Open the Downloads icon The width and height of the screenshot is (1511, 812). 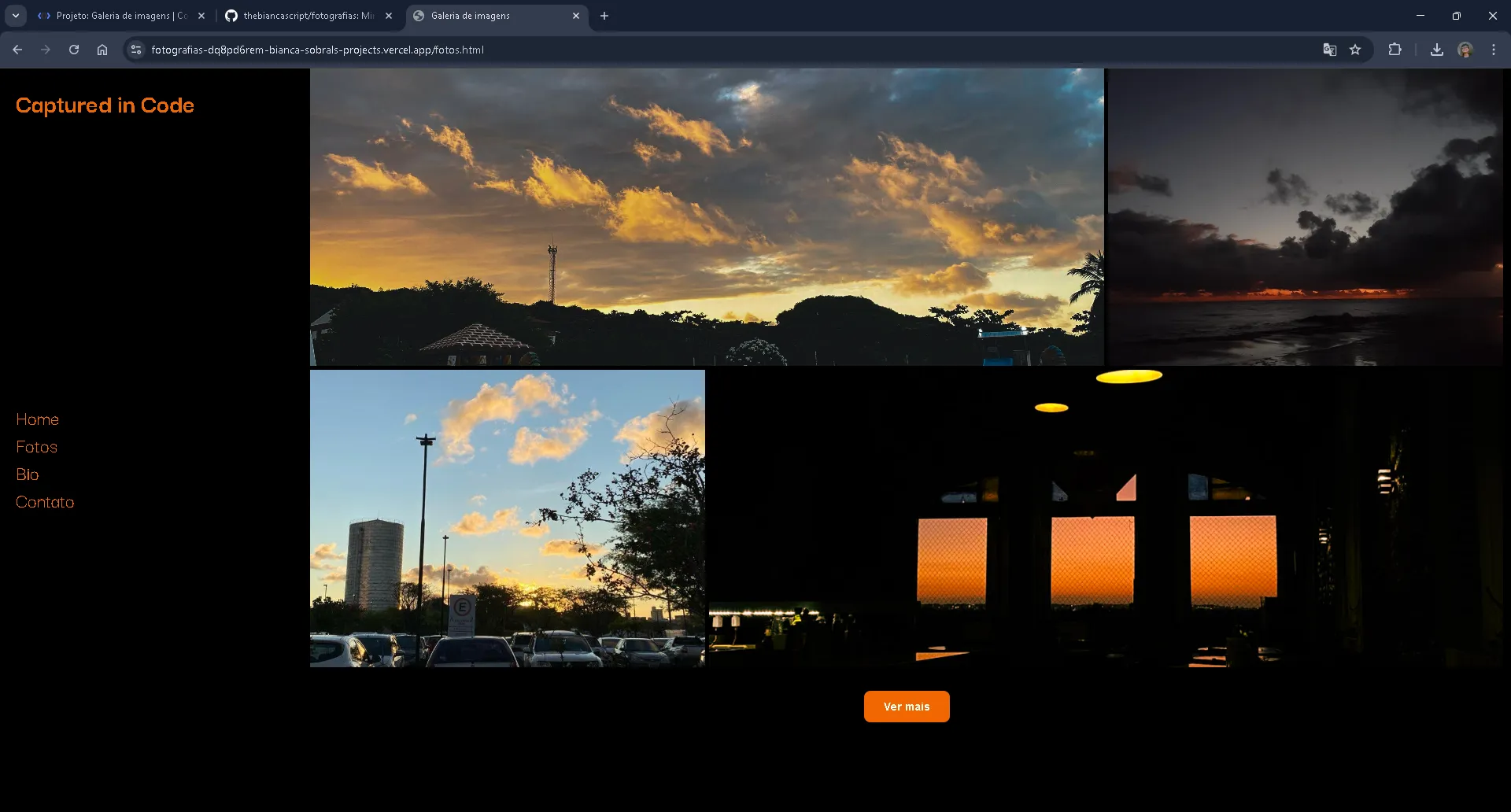coord(1436,50)
